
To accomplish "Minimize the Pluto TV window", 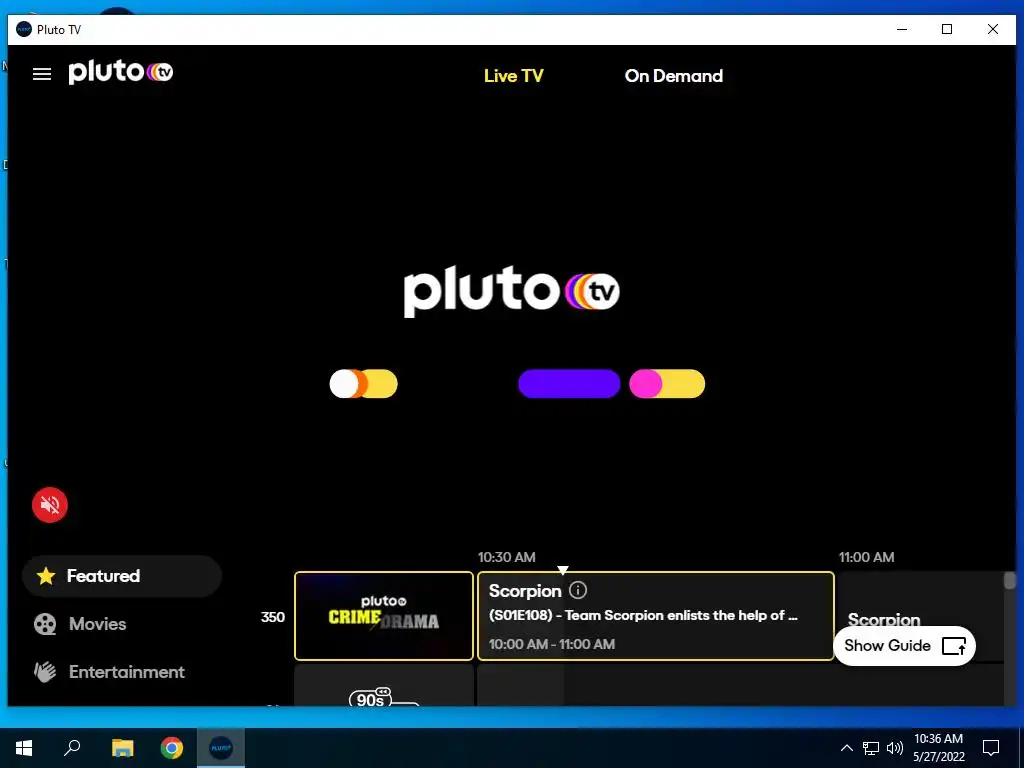I will pos(902,29).
